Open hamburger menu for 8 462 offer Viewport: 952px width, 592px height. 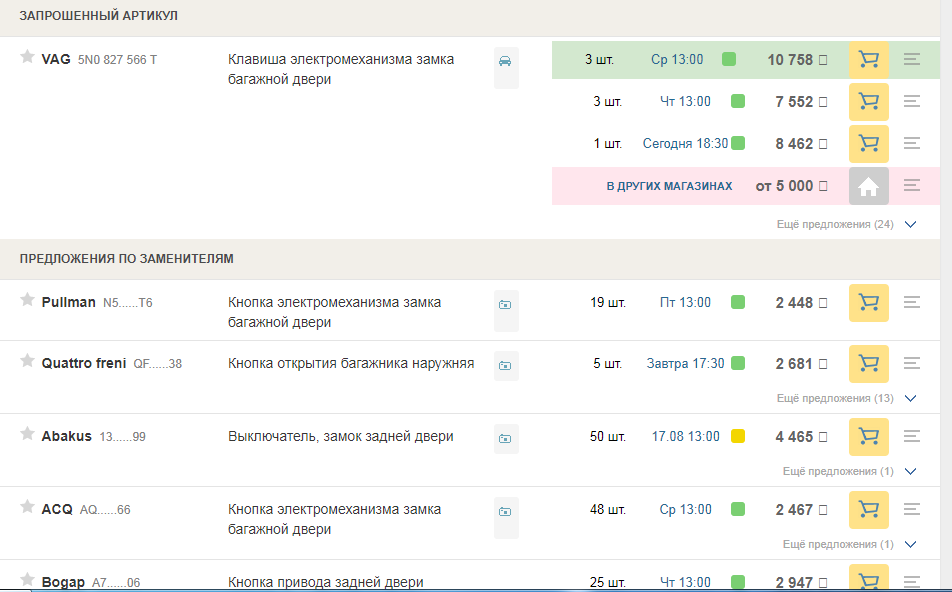(911, 144)
